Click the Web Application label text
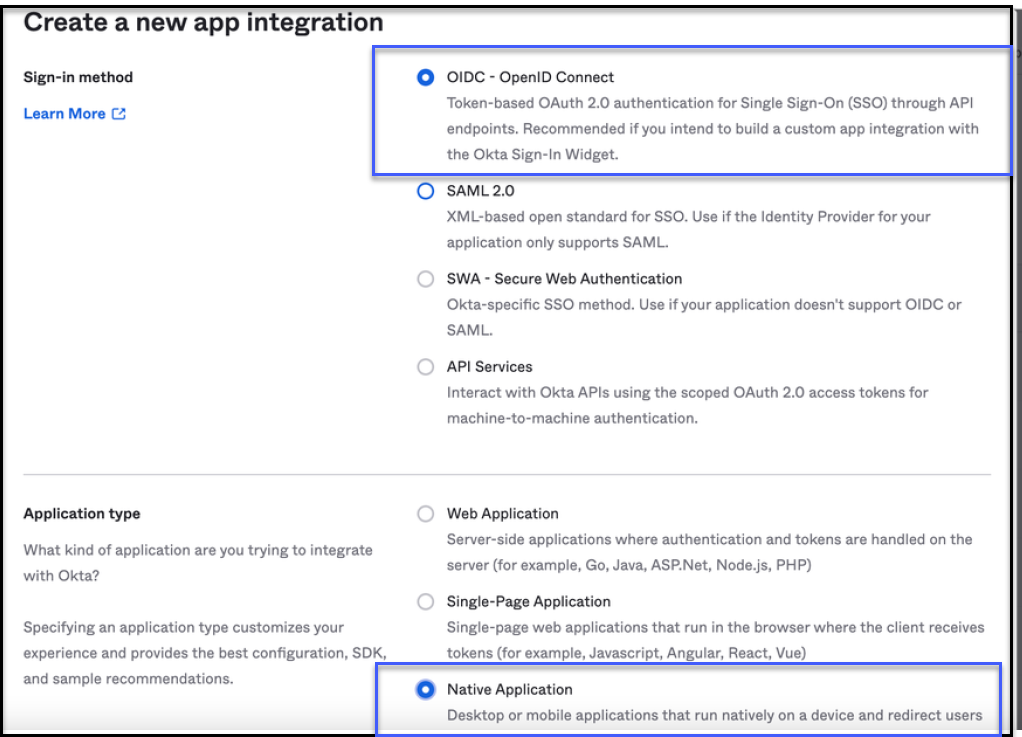Image resolution: width=1022 pixels, height=737 pixels. coord(503,513)
